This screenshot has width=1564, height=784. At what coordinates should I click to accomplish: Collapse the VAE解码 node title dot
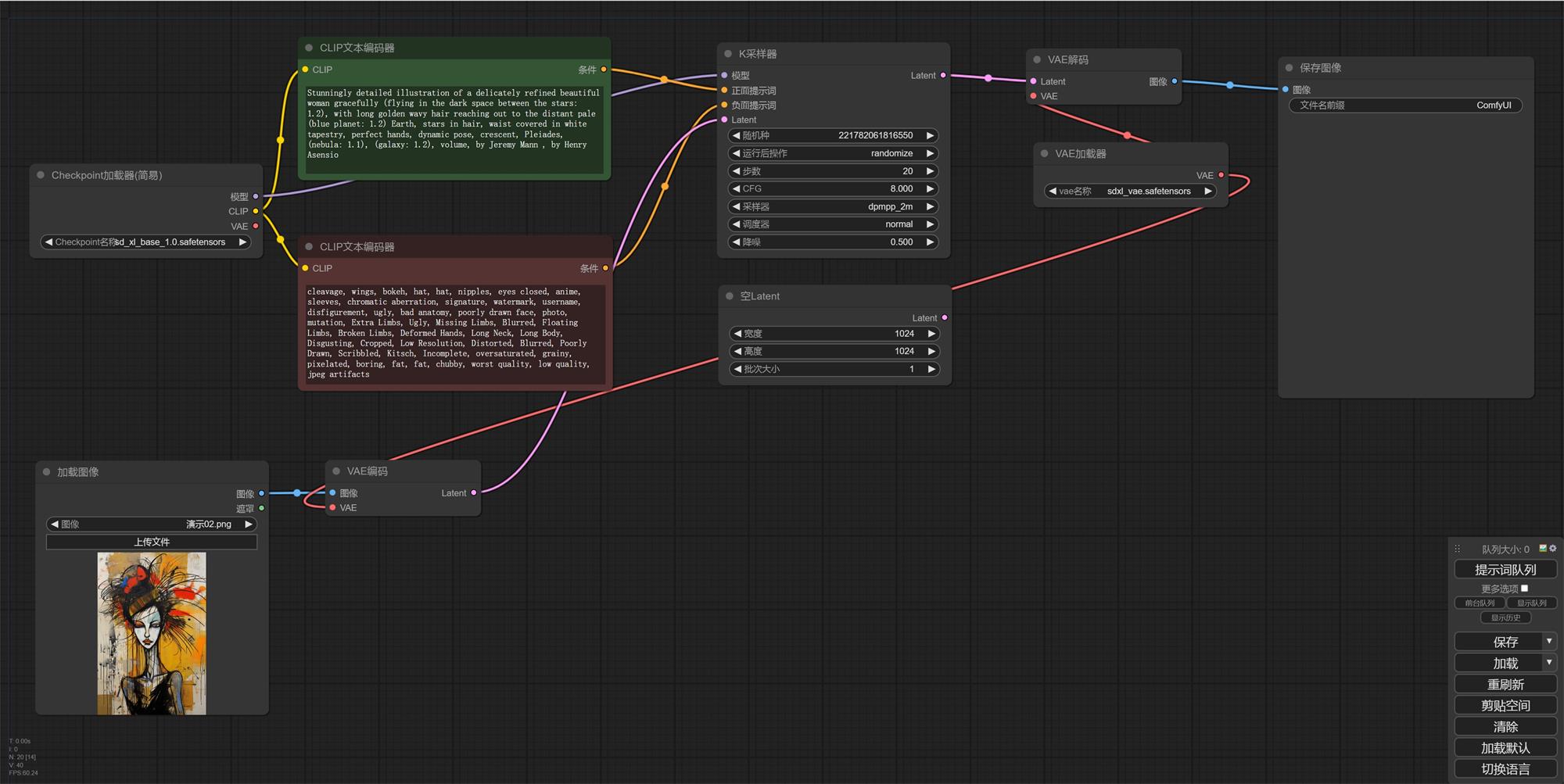point(1037,59)
